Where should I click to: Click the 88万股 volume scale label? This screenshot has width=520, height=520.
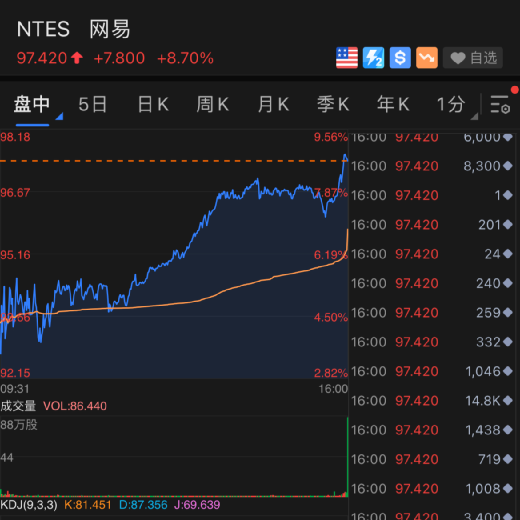coord(19,425)
